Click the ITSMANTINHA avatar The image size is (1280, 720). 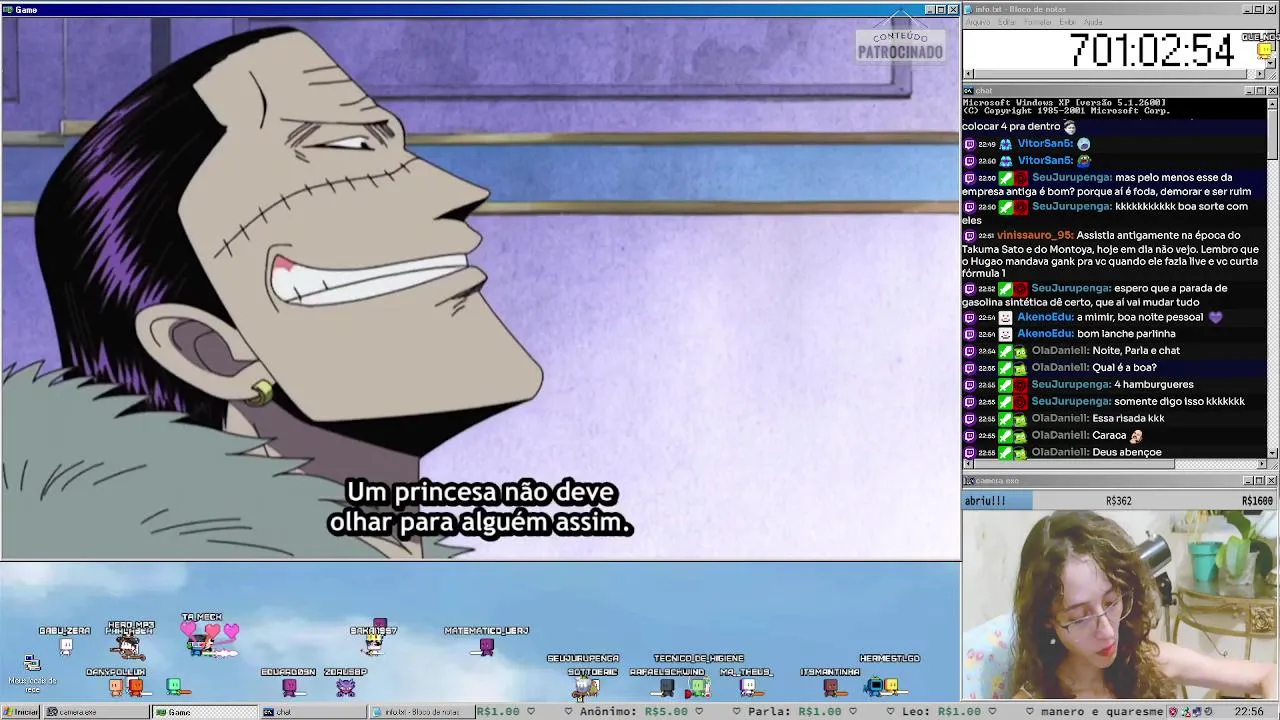tap(830, 687)
